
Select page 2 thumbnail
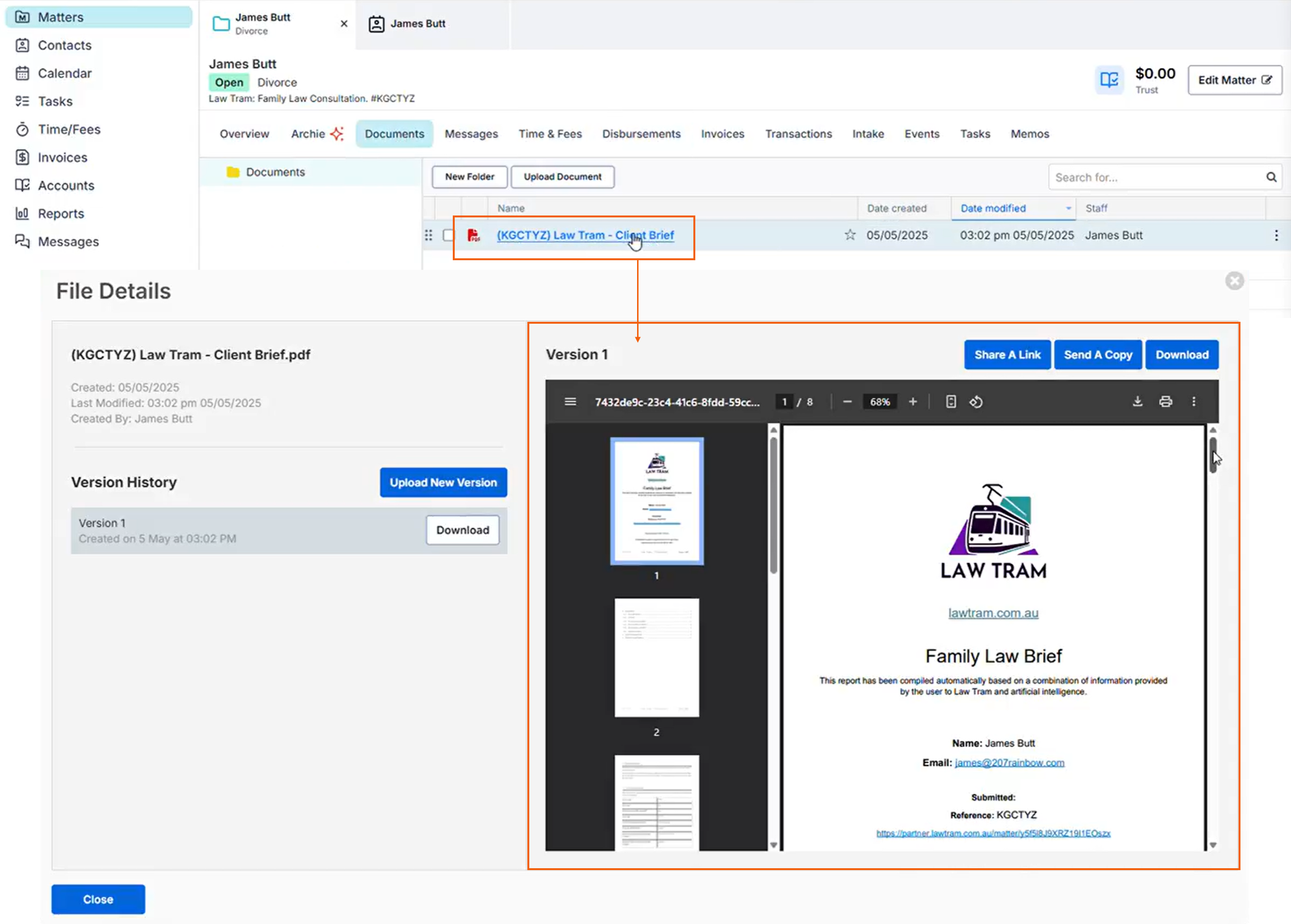656,657
